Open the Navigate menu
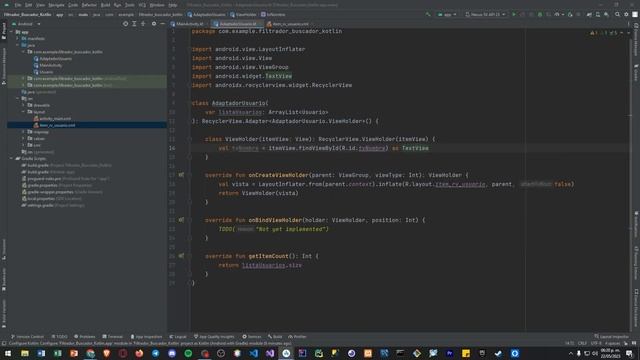The height and width of the screenshot is (360, 640). pyautogui.click(x=56, y=5)
